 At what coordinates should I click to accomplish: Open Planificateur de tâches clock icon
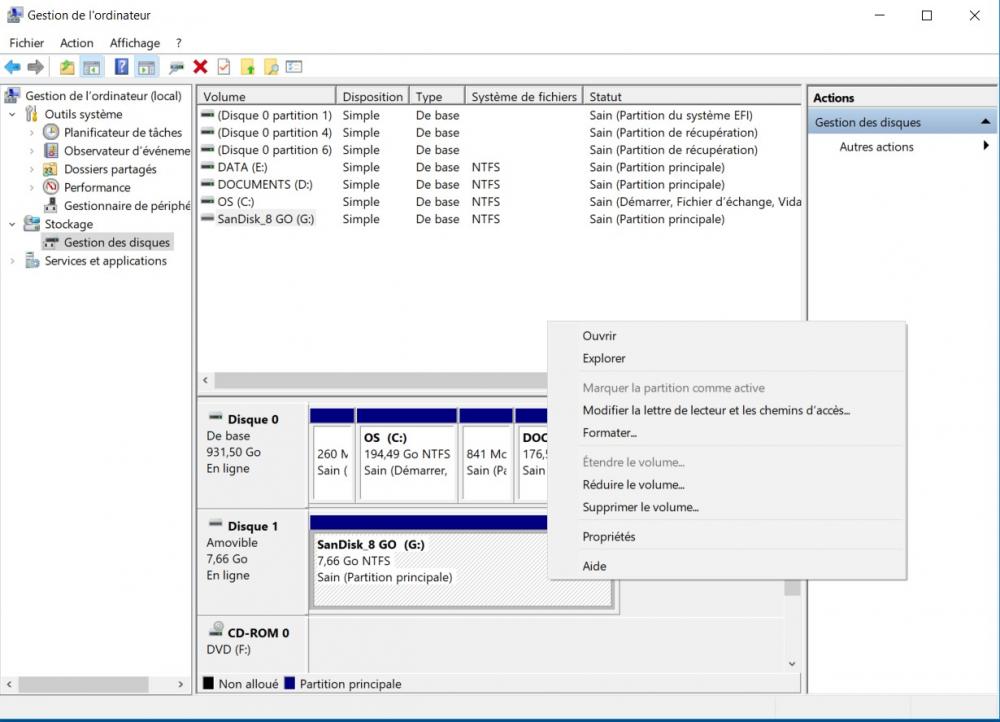[51, 132]
